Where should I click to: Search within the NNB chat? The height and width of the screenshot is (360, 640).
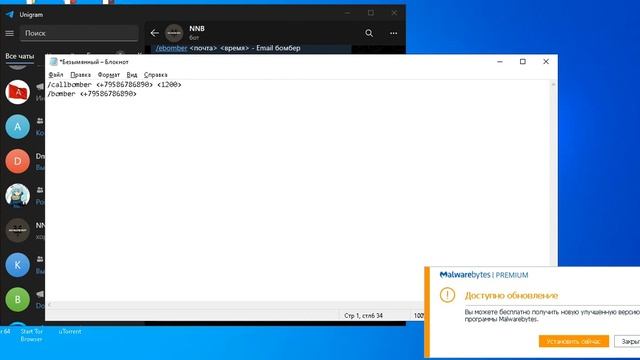[369, 33]
